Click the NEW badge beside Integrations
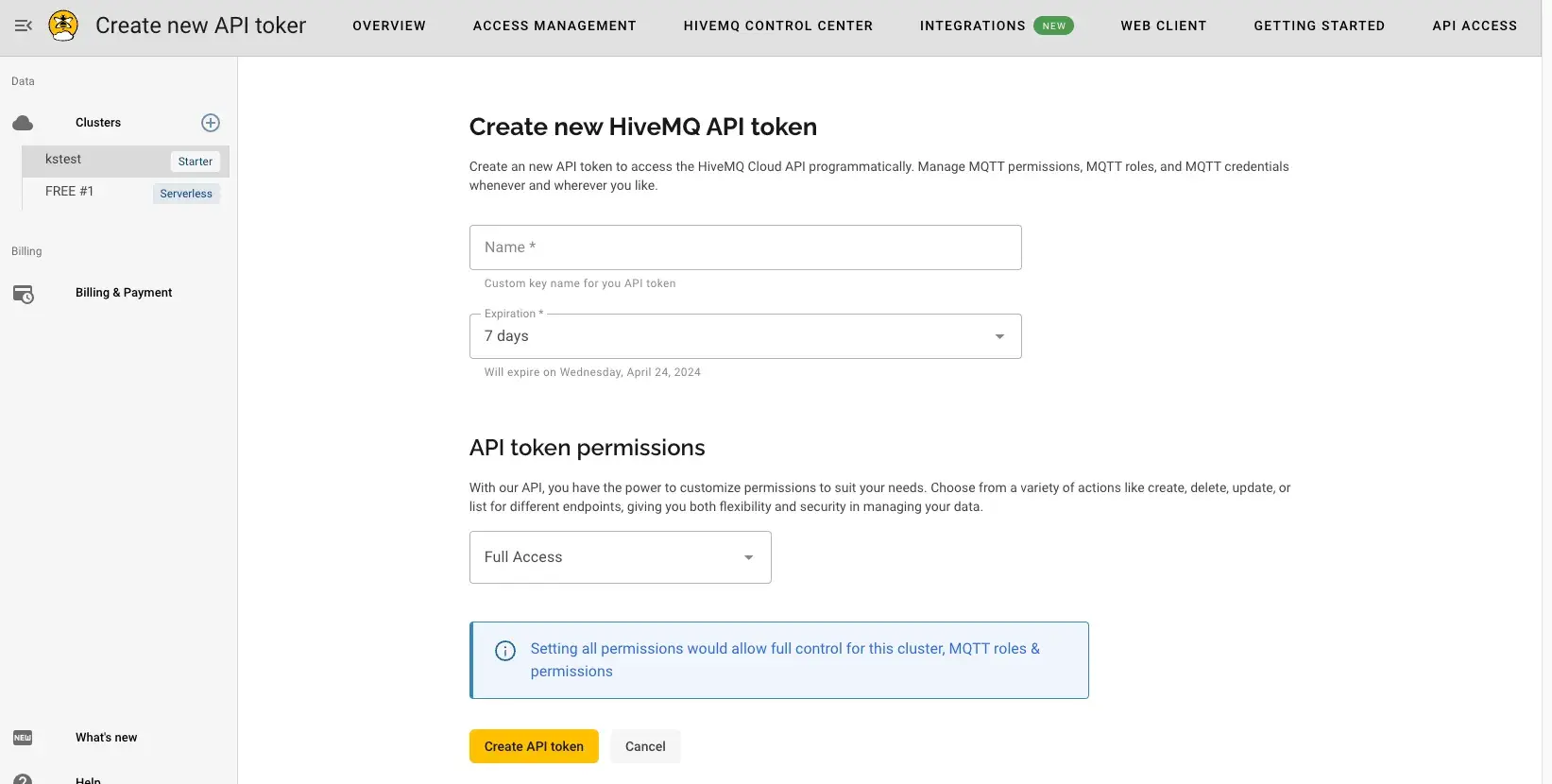Screen dimensions: 1552x784 pyautogui.click(x=1054, y=26)
